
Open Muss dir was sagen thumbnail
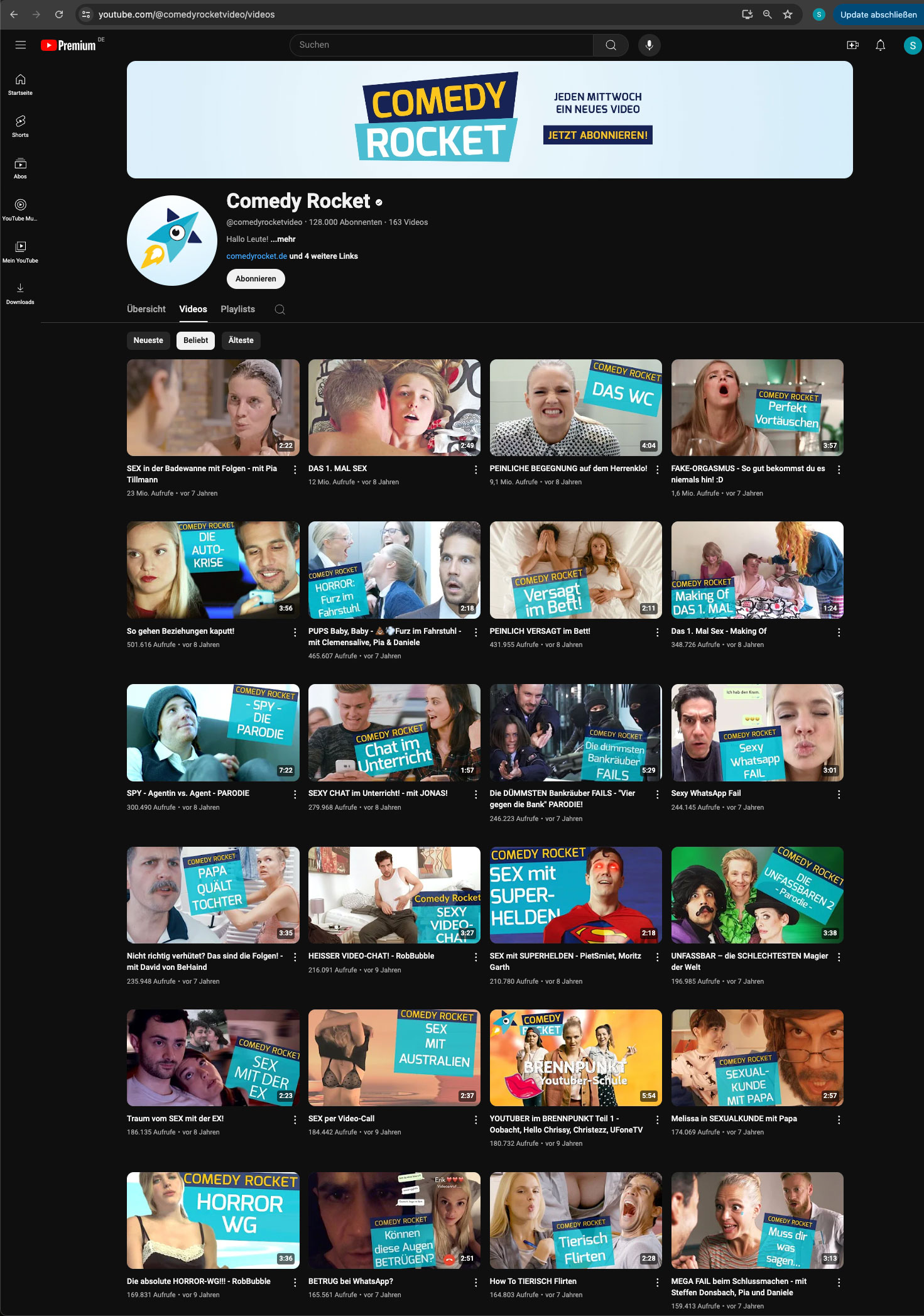coord(757,1221)
